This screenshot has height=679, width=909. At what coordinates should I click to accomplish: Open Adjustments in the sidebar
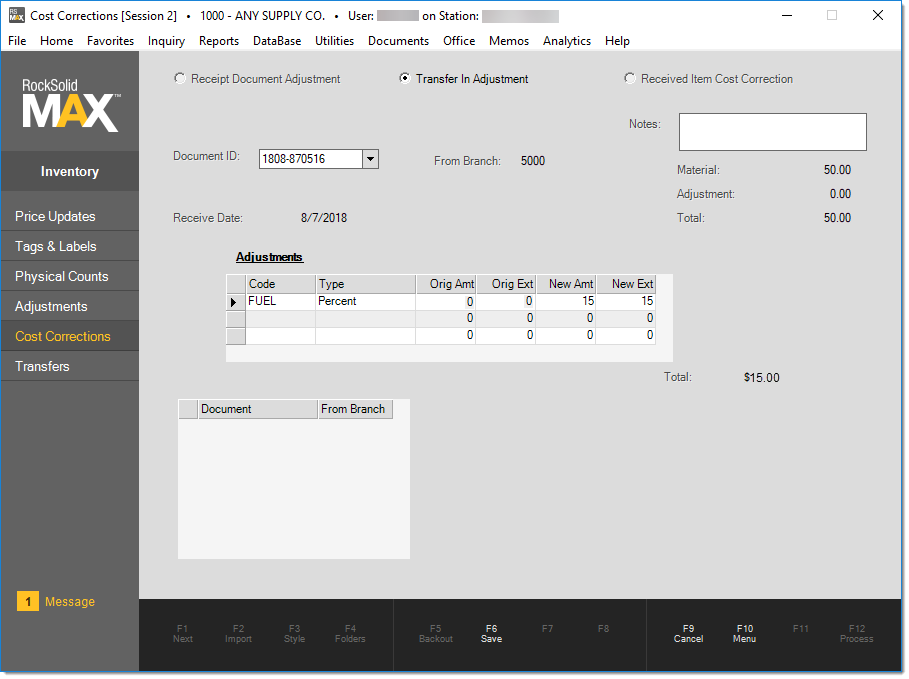pyautogui.click(x=70, y=307)
